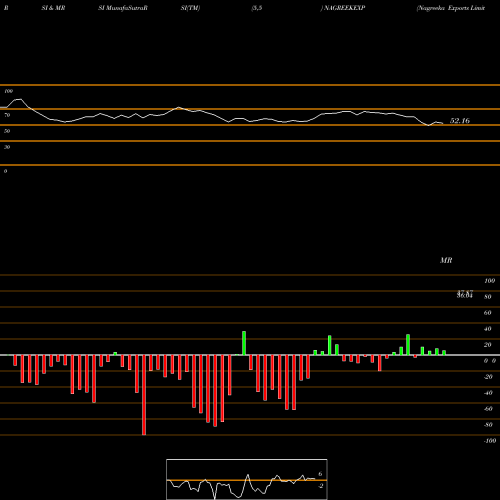Click the 50 level label on the RSI axis
Screen dimensions: 500x500
(x=7, y=131)
